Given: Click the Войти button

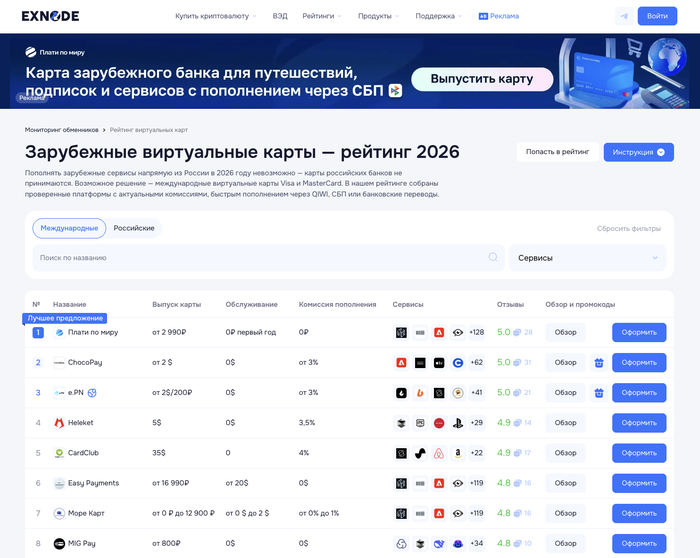Looking at the screenshot, I should tap(657, 16).
